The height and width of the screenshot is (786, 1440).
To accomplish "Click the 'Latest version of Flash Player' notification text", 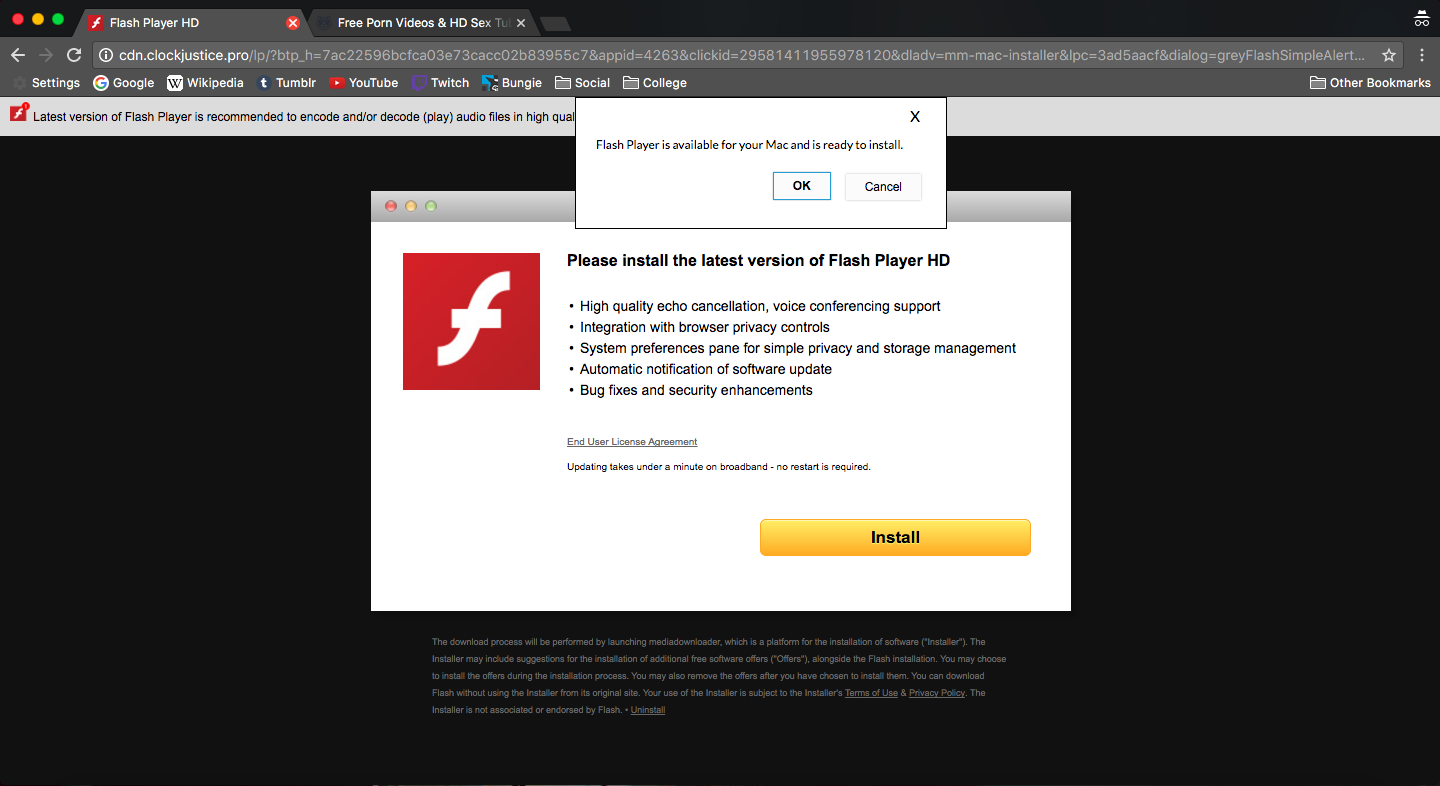I will [305, 117].
